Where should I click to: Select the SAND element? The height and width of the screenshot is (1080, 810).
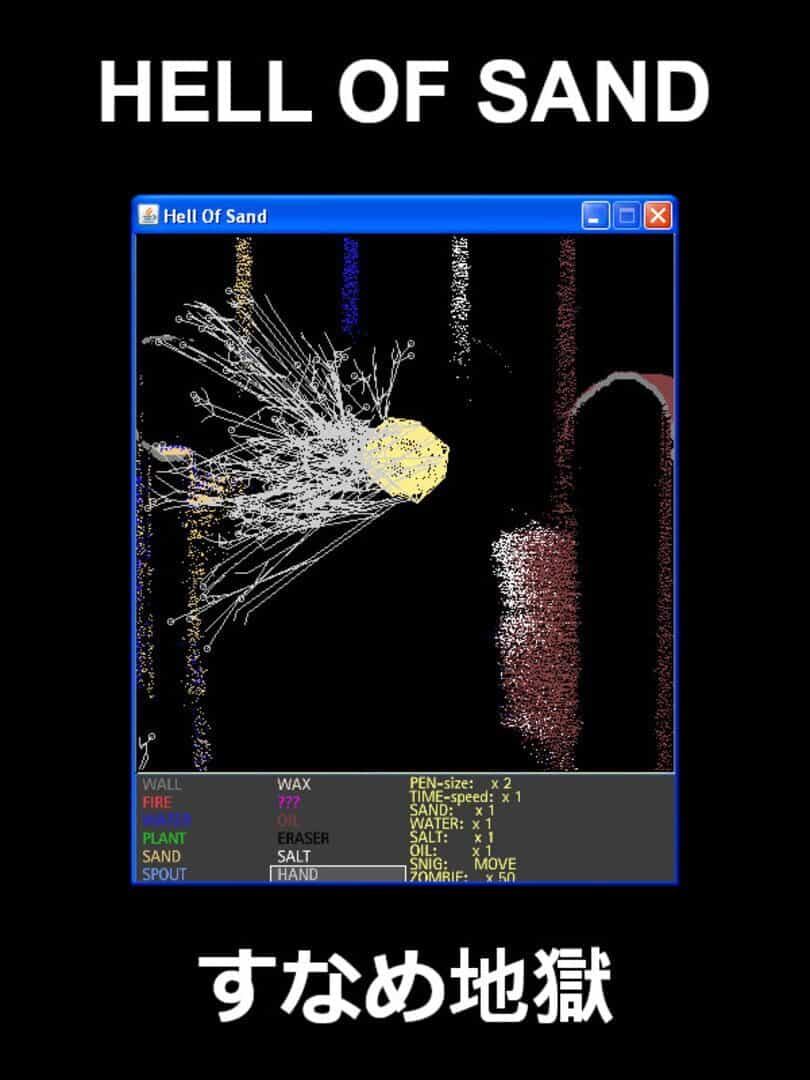coord(161,856)
